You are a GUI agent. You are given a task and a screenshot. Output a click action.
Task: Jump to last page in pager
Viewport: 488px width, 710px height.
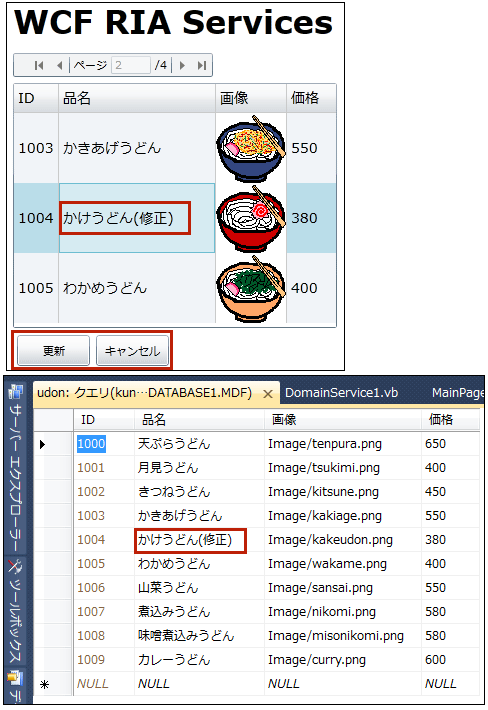click(x=202, y=66)
